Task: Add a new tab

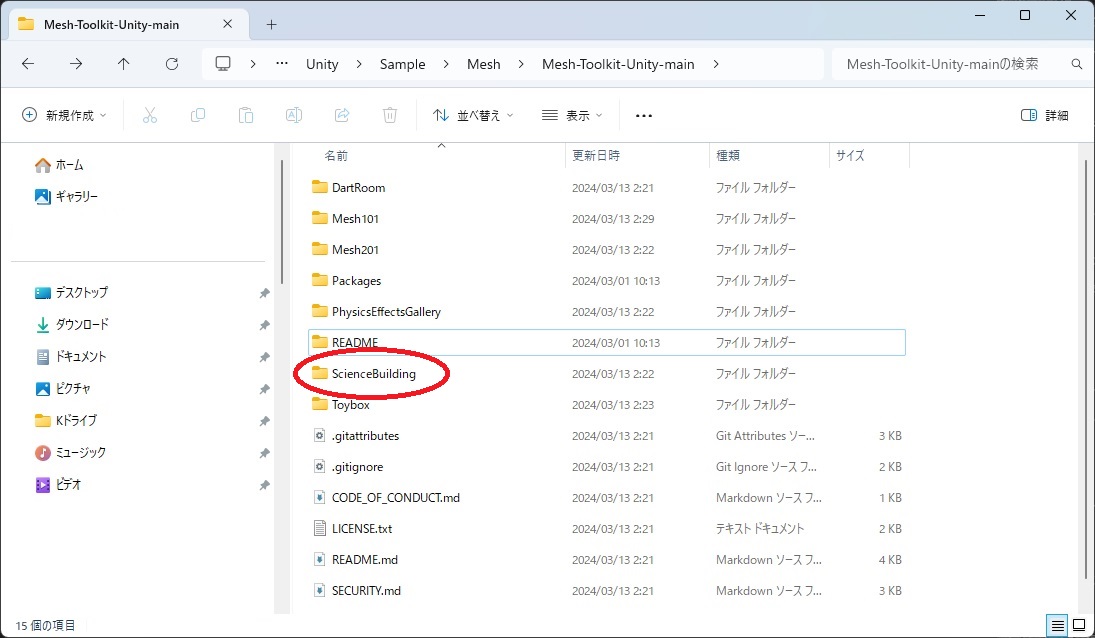Action: tap(272, 24)
